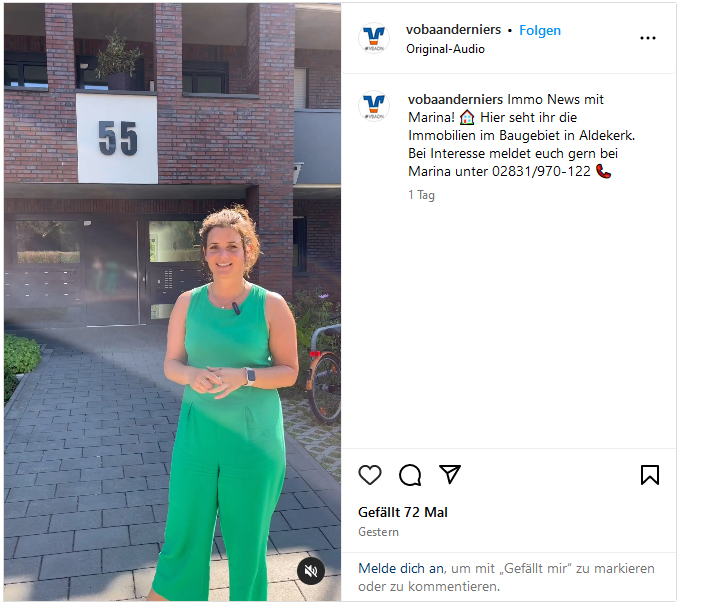This screenshot has width=723, height=607.
Task: Share post with paper plane icon
Action: tap(450, 474)
